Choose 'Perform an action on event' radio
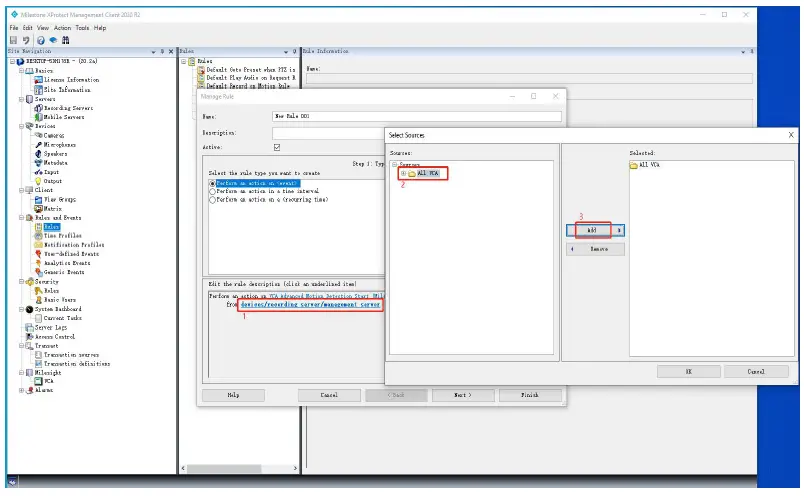This screenshot has width=804, height=496. 212,183
